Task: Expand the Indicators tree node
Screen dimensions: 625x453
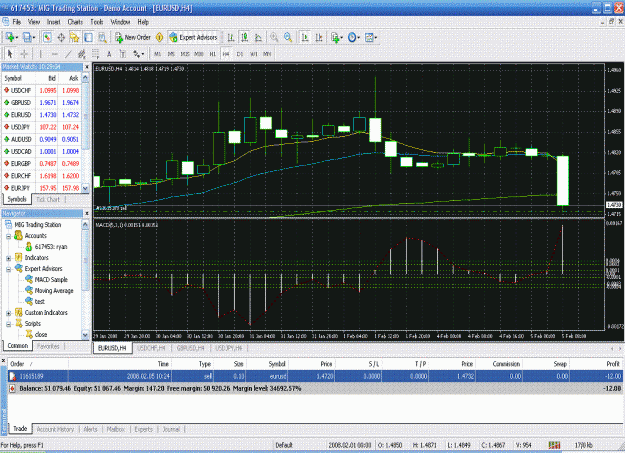Action: pyautogui.click(x=8, y=258)
